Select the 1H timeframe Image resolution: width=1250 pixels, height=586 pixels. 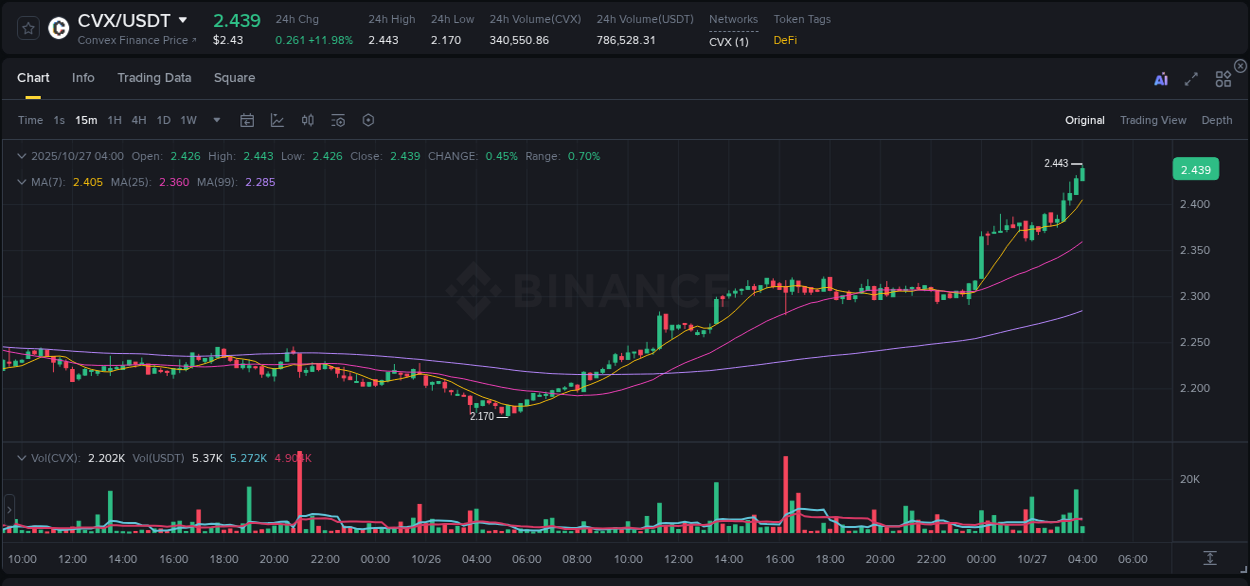[x=114, y=119]
